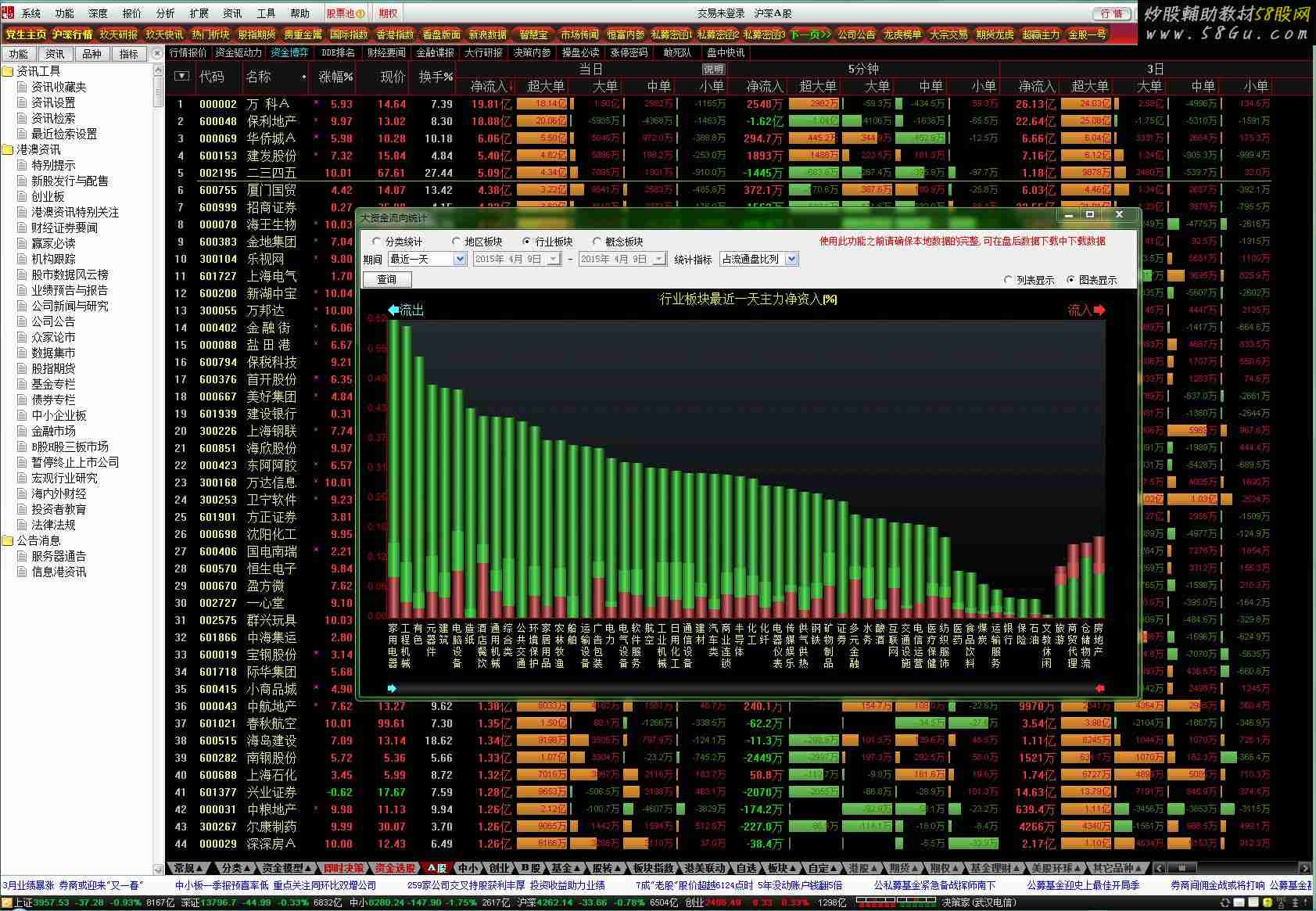This screenshot has height=911, width=1316.
Task: Click the 说明 button beside 当日
Action: pyautogui.click(x=714, y=70)
